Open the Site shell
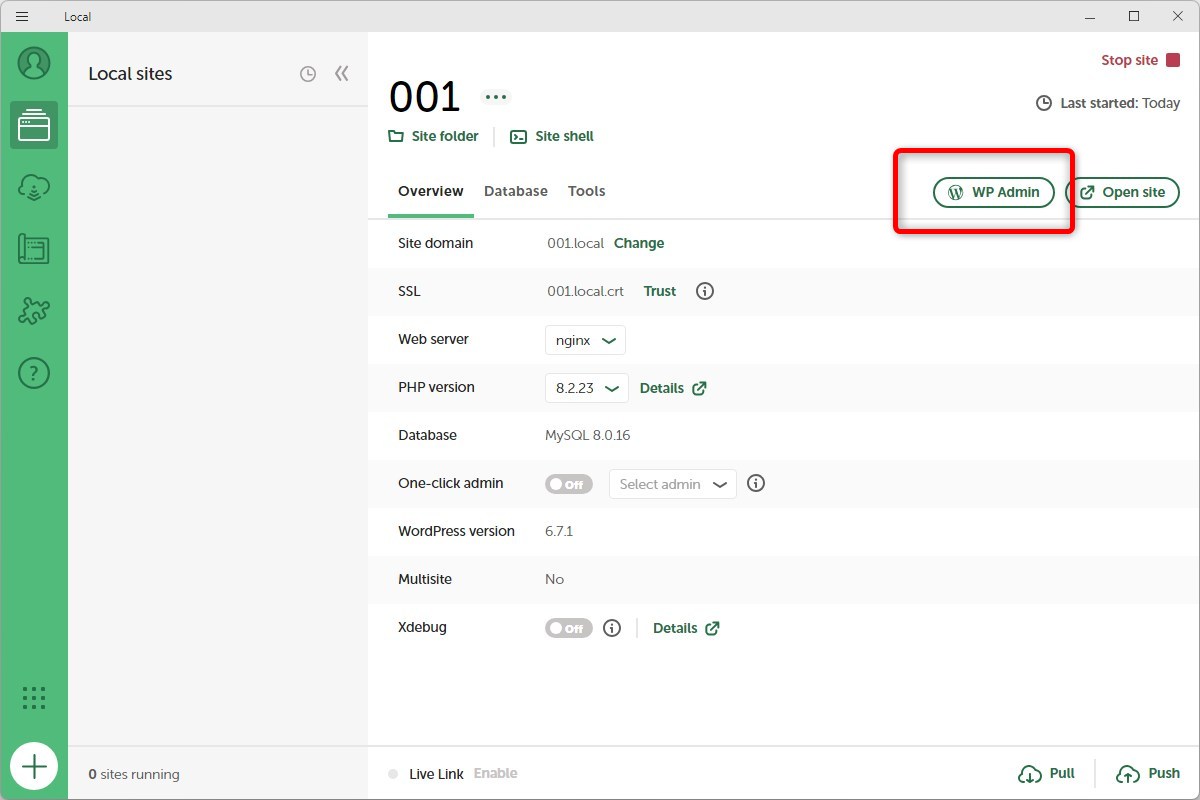 click(552, 136)
